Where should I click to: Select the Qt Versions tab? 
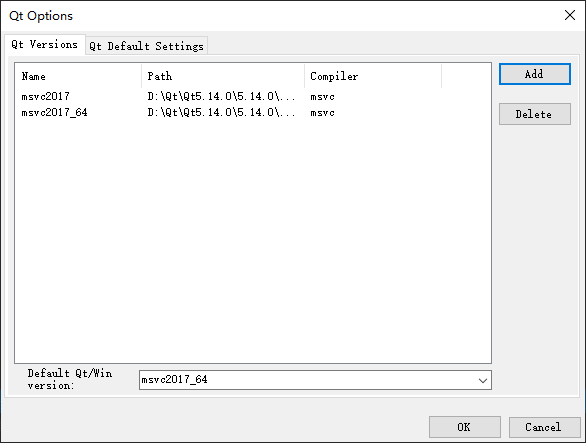point(44,44)
